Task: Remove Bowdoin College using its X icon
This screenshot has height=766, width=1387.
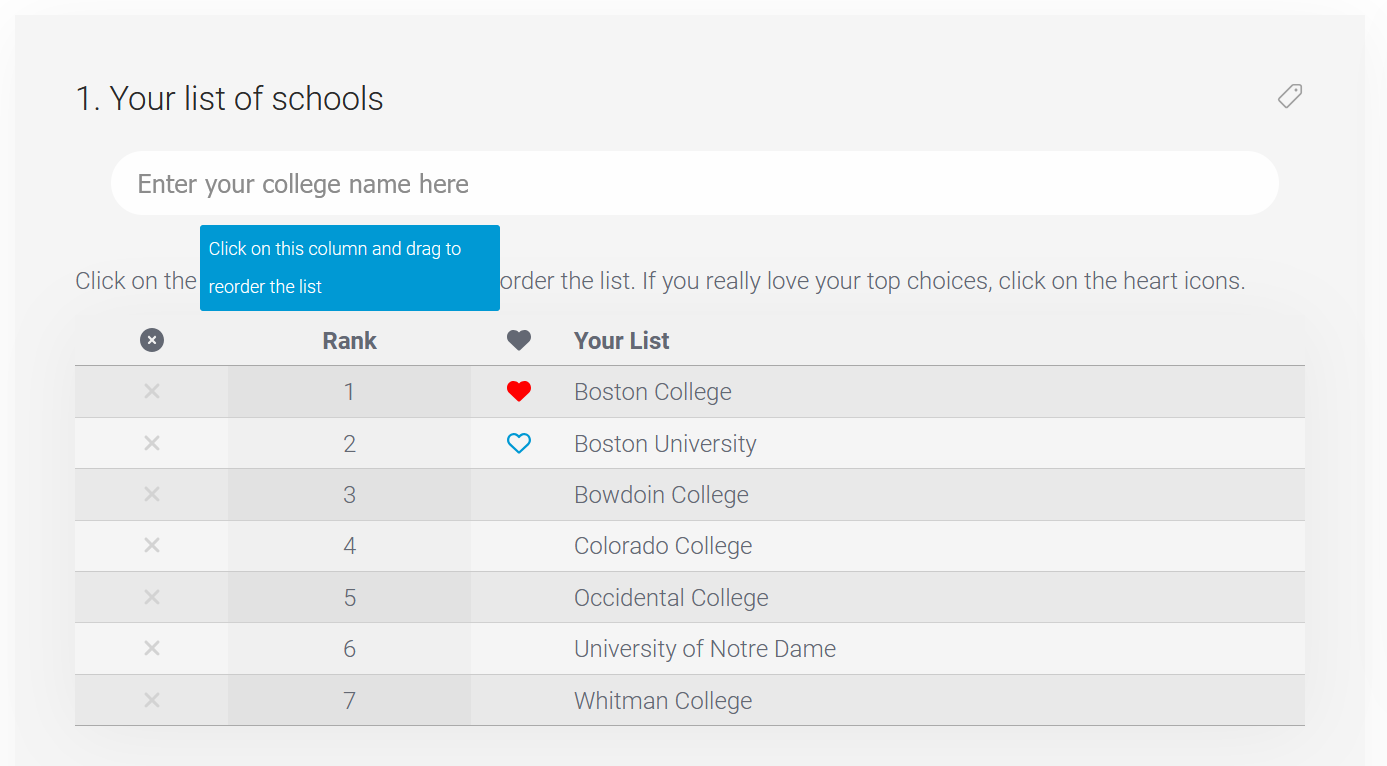Action: pyautogui.click(x=151, y=494)
